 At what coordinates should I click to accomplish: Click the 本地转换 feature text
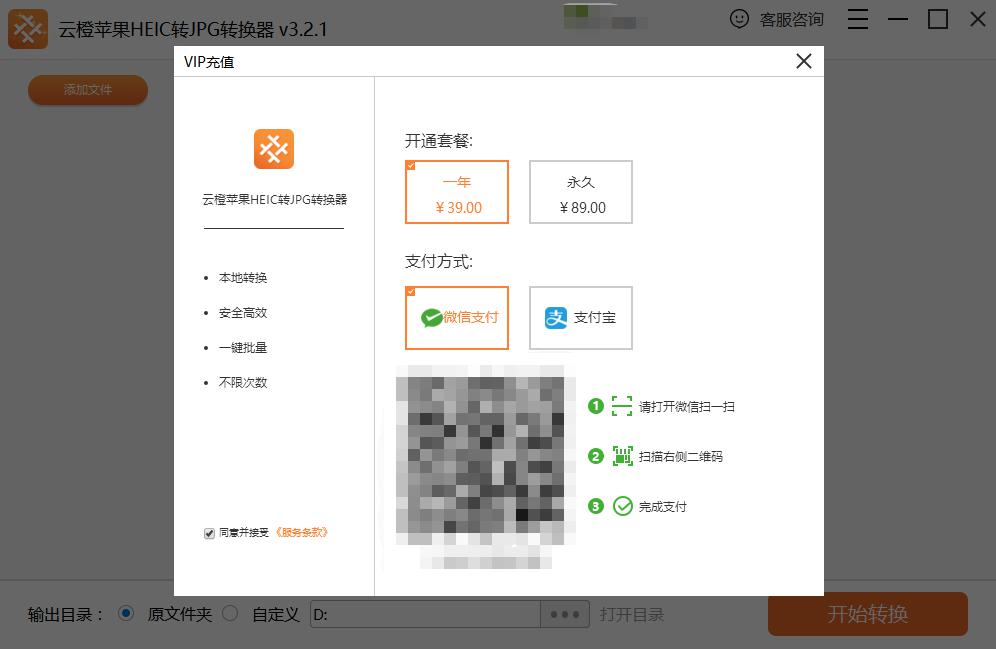pos(243,278)
